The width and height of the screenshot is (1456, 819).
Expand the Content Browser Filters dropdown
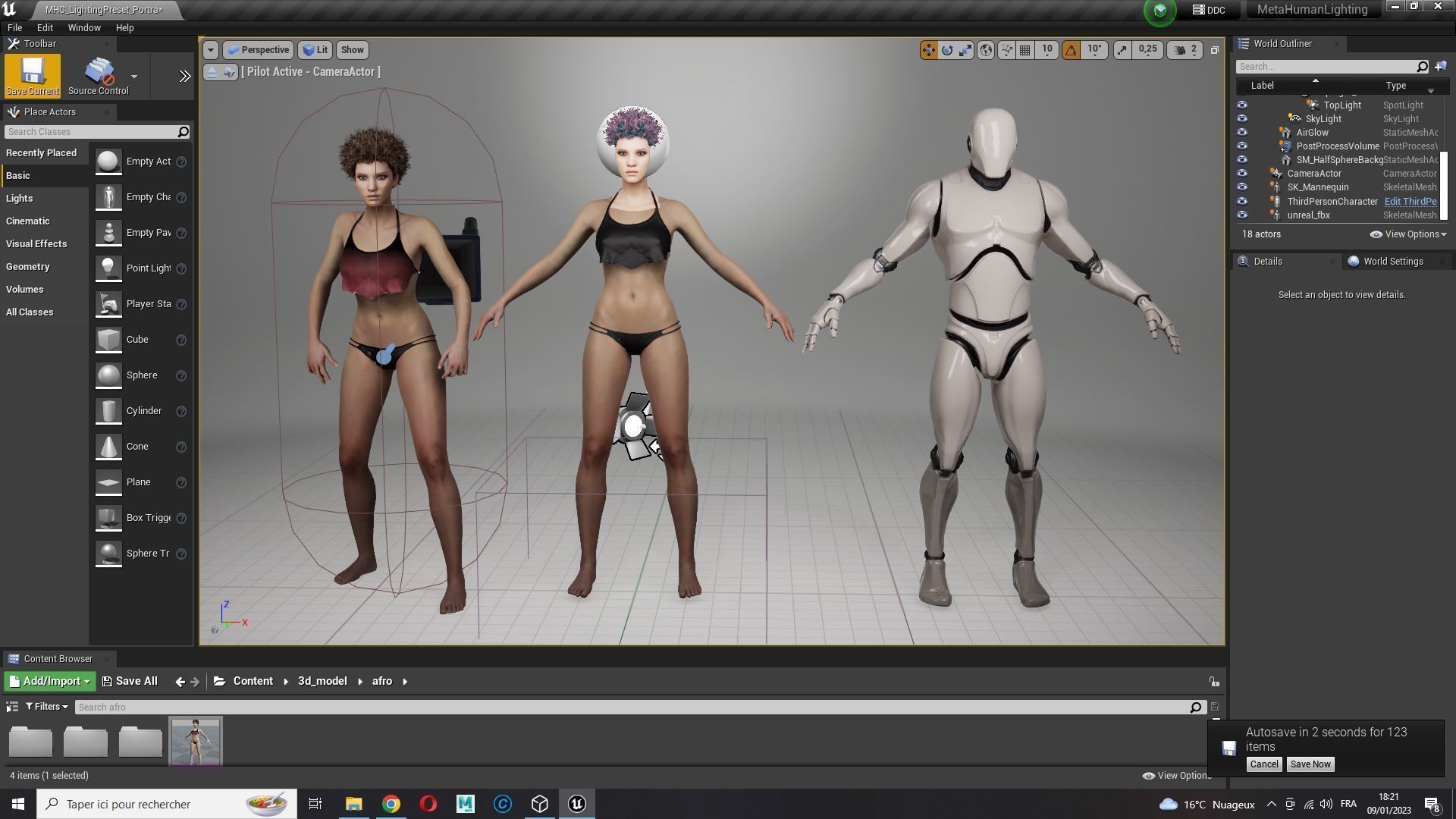point(47,707)
